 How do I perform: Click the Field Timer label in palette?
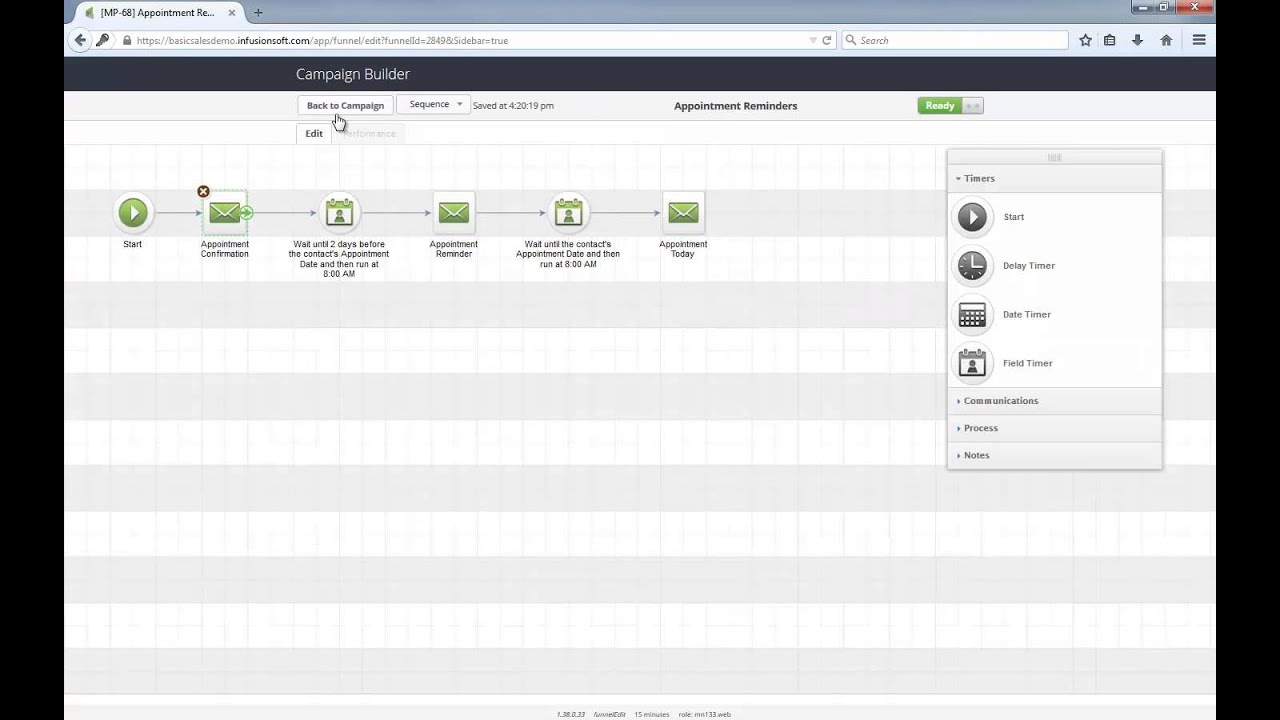point(1028,364)
